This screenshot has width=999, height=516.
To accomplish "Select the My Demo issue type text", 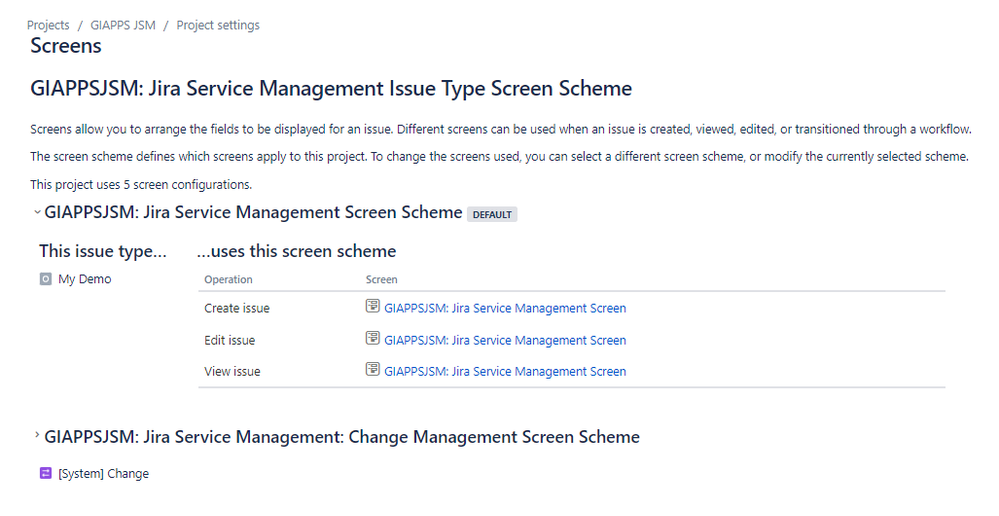I will click(85, 279).
